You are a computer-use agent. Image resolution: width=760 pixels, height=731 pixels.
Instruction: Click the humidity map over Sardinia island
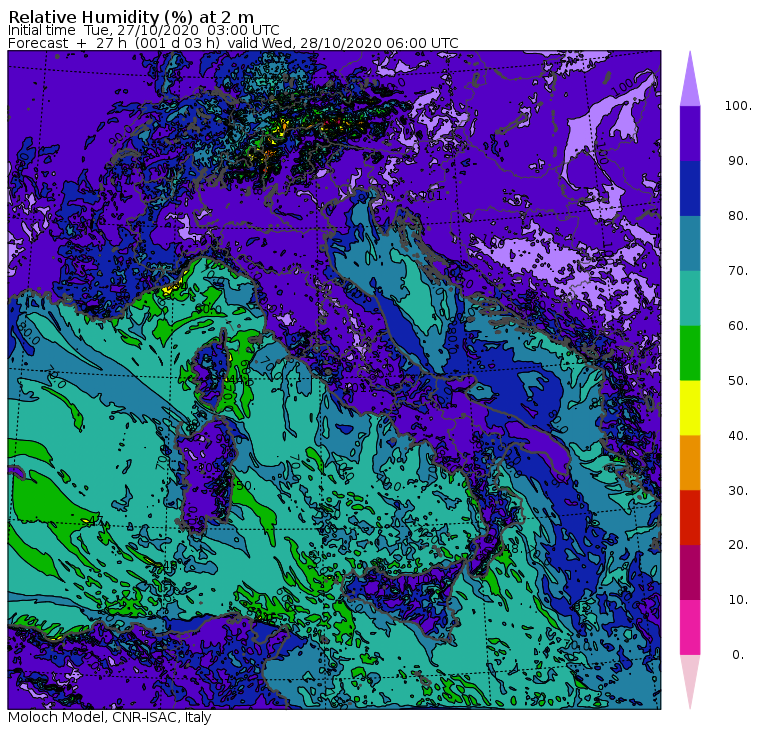pyautogui.click(x=205, y=477)
